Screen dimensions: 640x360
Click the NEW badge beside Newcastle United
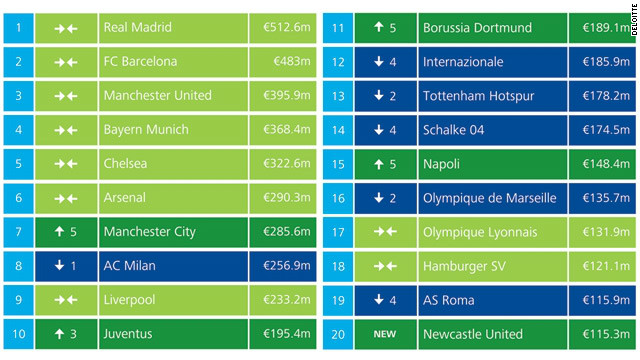point(384,334)
